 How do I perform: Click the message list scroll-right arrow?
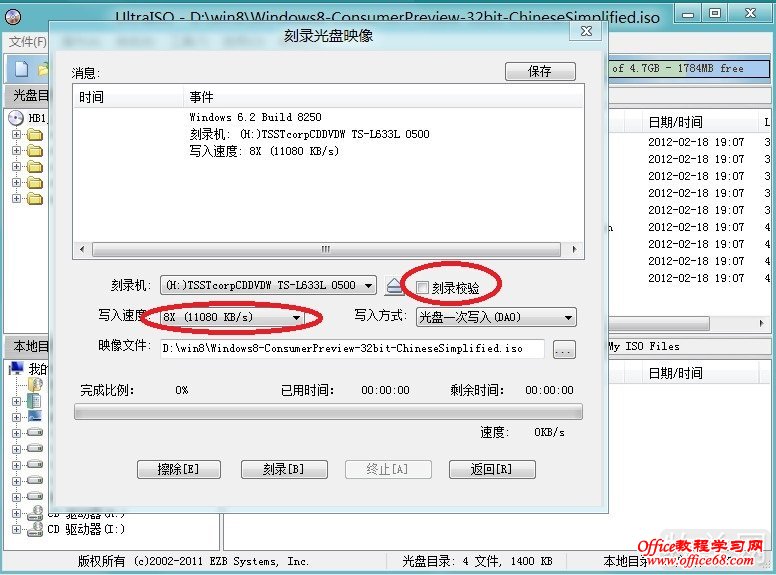pos(574,249)
